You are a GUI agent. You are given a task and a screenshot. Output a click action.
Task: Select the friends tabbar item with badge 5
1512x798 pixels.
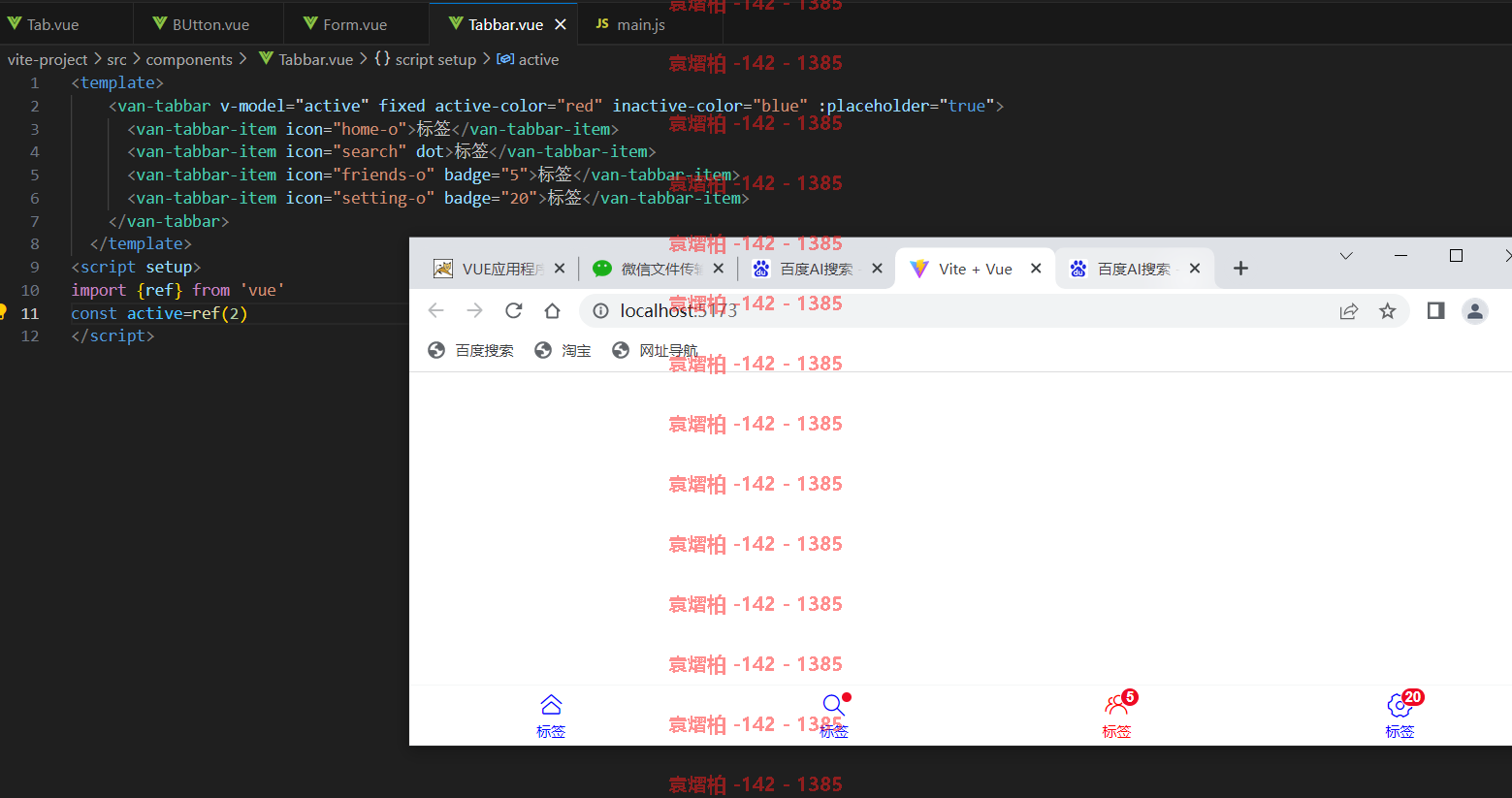pyautogui.click(x=1116, y=717)
